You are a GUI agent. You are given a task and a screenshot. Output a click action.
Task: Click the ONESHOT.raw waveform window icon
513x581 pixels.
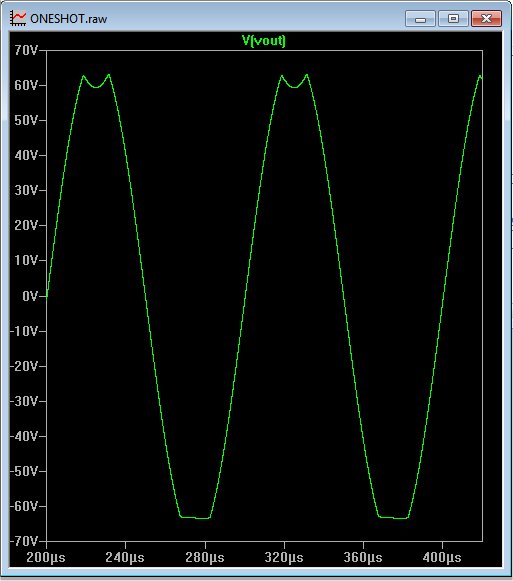point(18,18)
